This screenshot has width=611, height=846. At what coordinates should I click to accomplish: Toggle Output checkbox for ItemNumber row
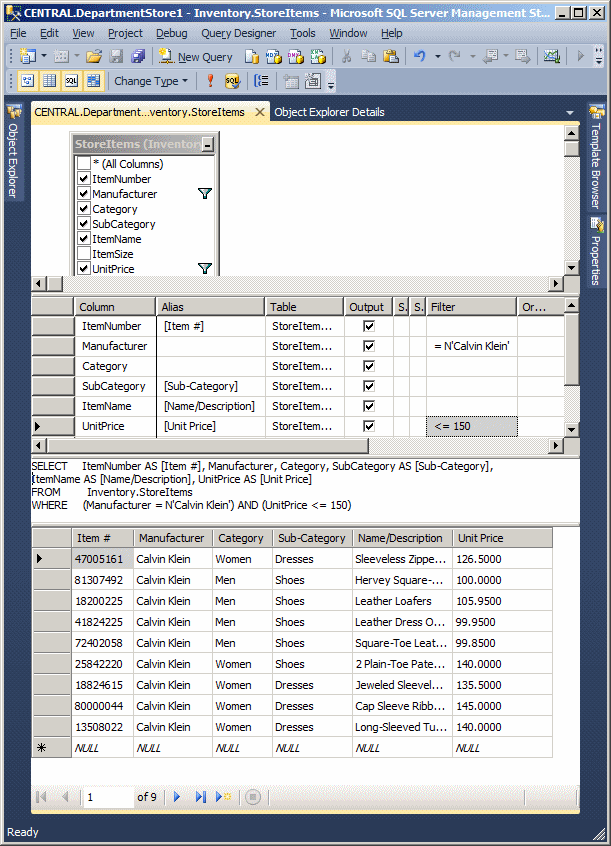[369, 326]
